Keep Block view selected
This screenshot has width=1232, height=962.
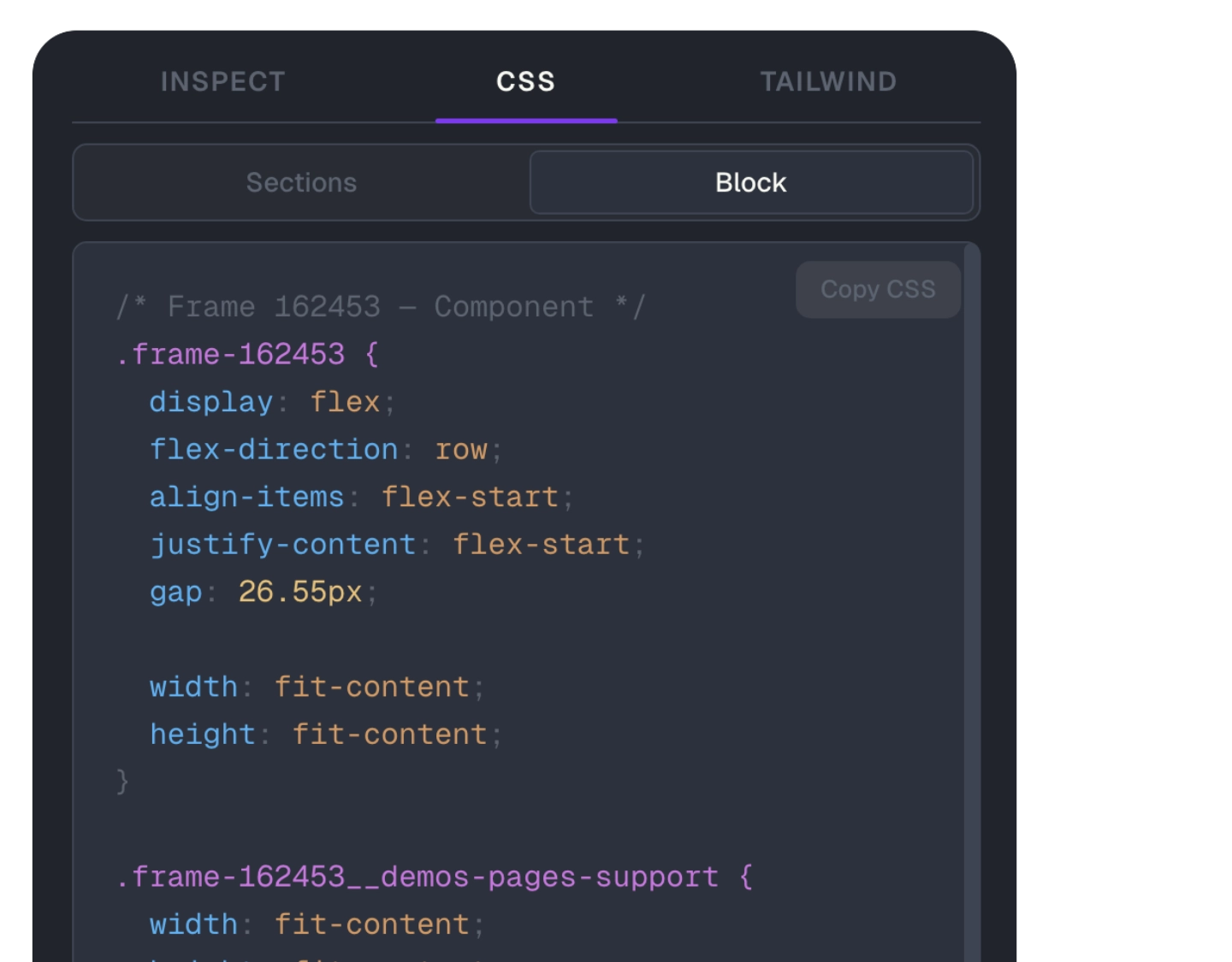751,182
